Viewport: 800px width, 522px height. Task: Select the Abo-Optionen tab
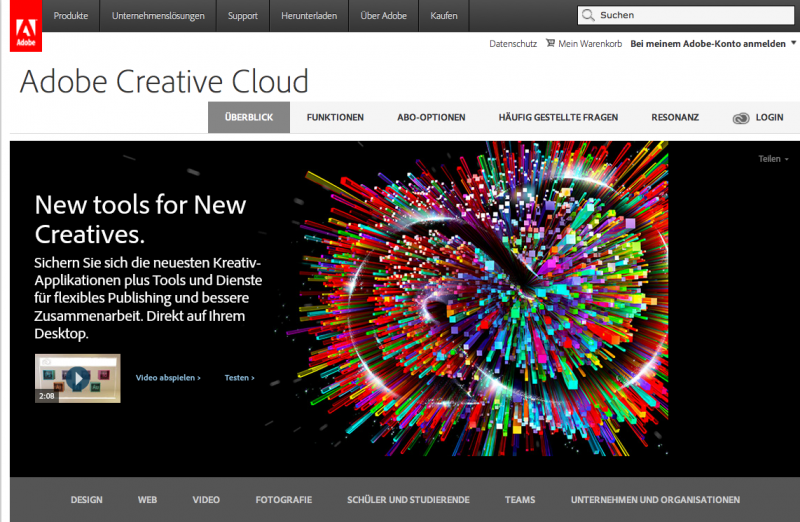click(x=431, y=118)
